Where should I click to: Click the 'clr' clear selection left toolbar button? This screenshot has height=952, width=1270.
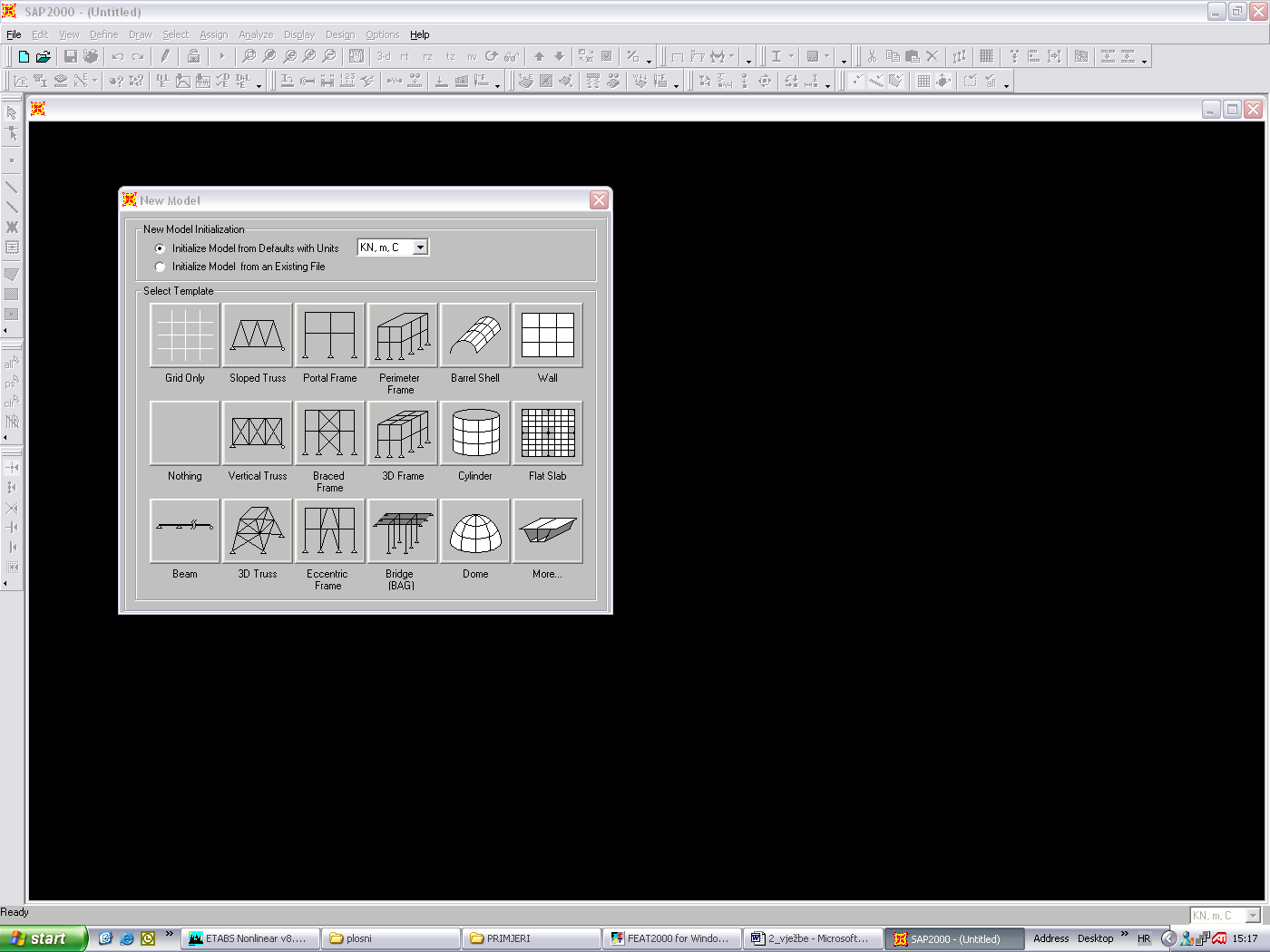tap(12, 403)
